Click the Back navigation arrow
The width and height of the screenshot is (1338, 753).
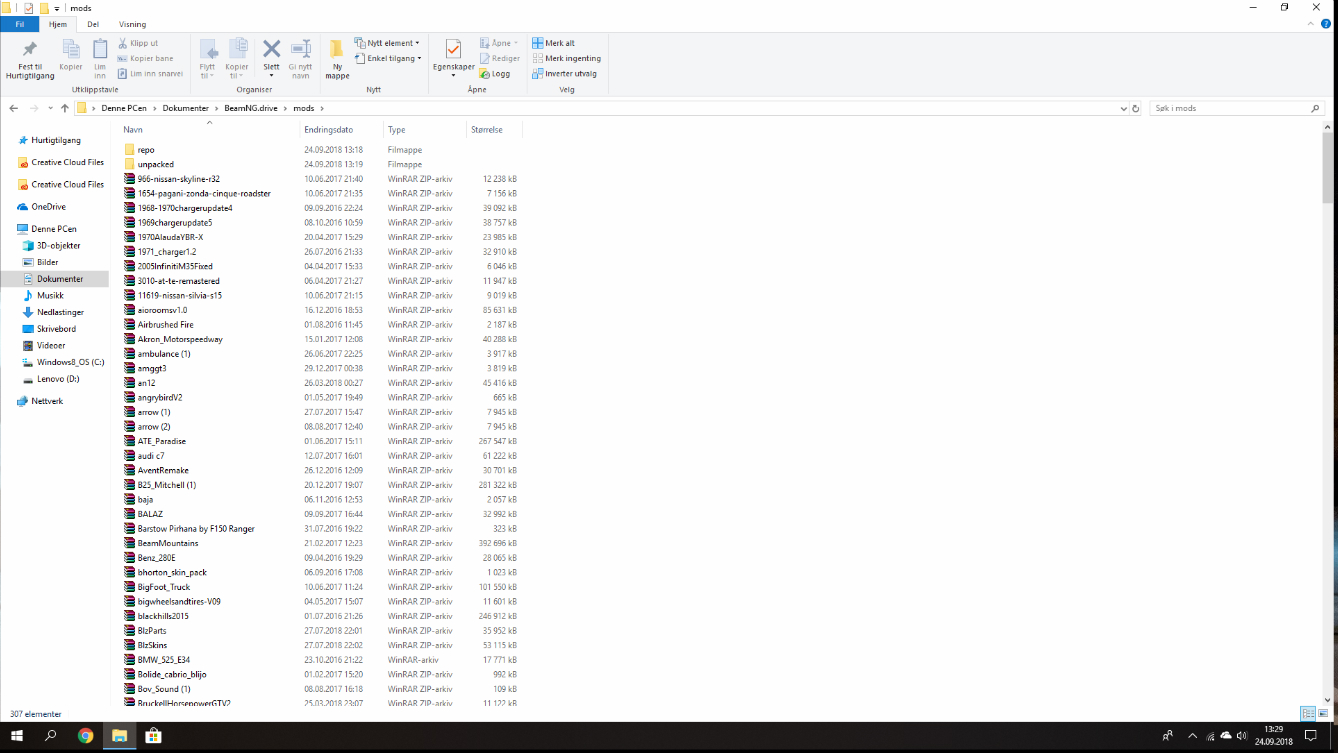click(13, 108)
